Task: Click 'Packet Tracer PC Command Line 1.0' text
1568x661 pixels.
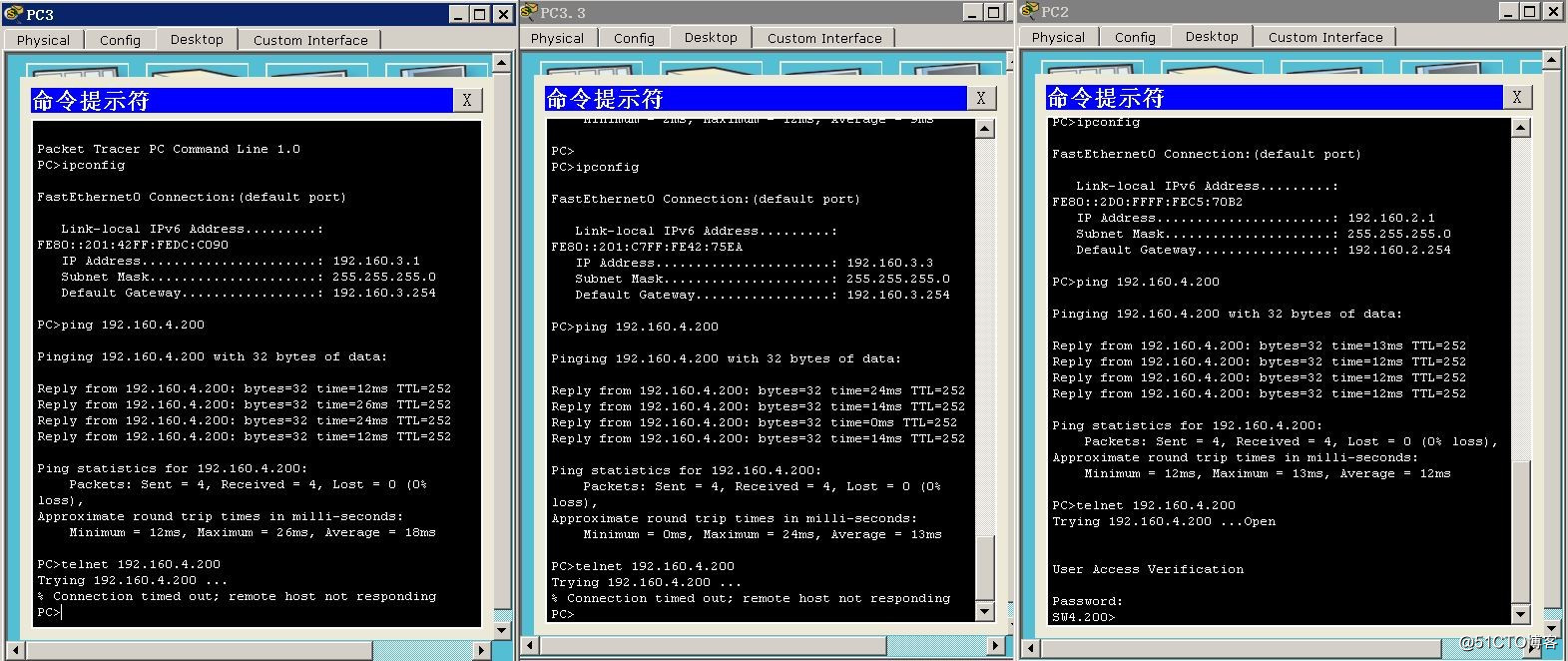Action: tap(169, 149)
